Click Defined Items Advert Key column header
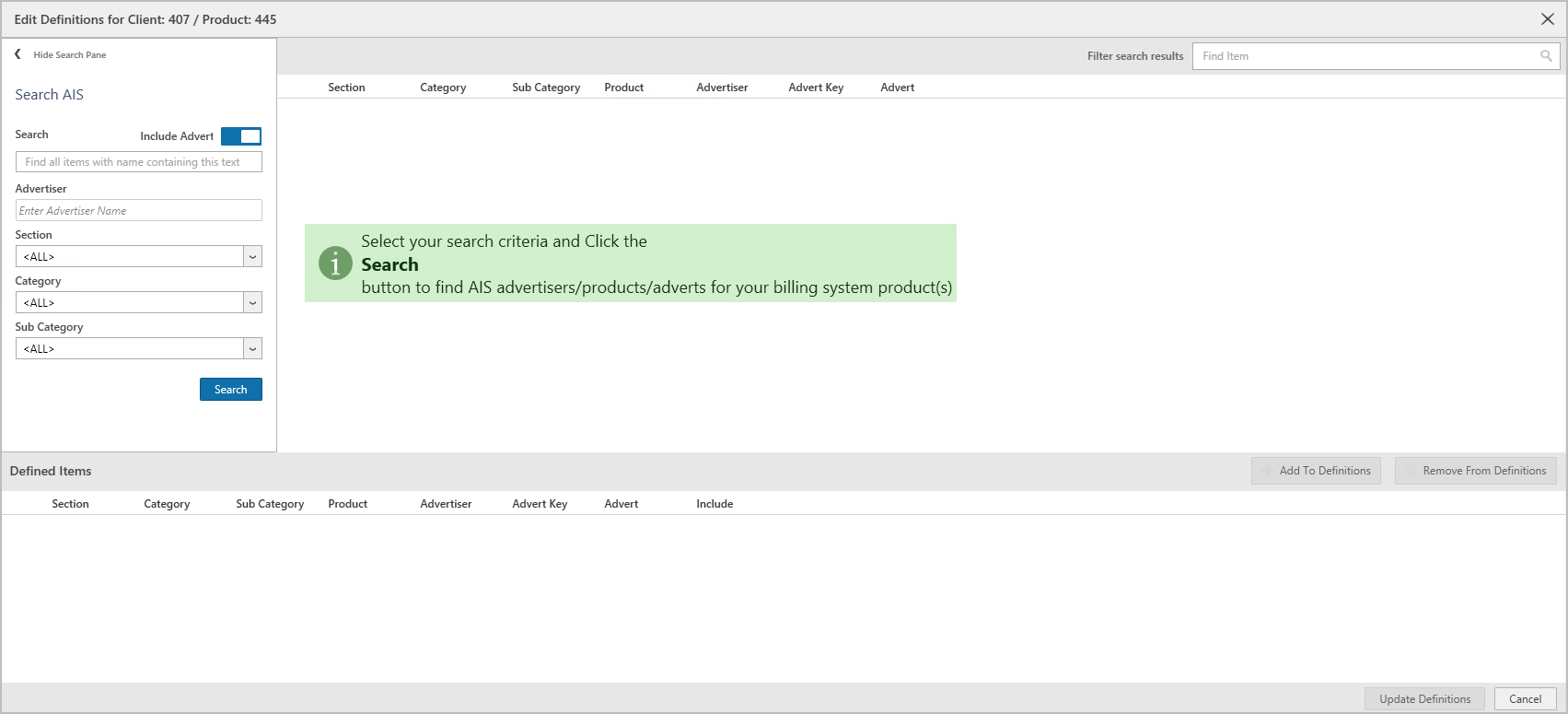Screen dimensions: 1568x714 click(540, 504)
